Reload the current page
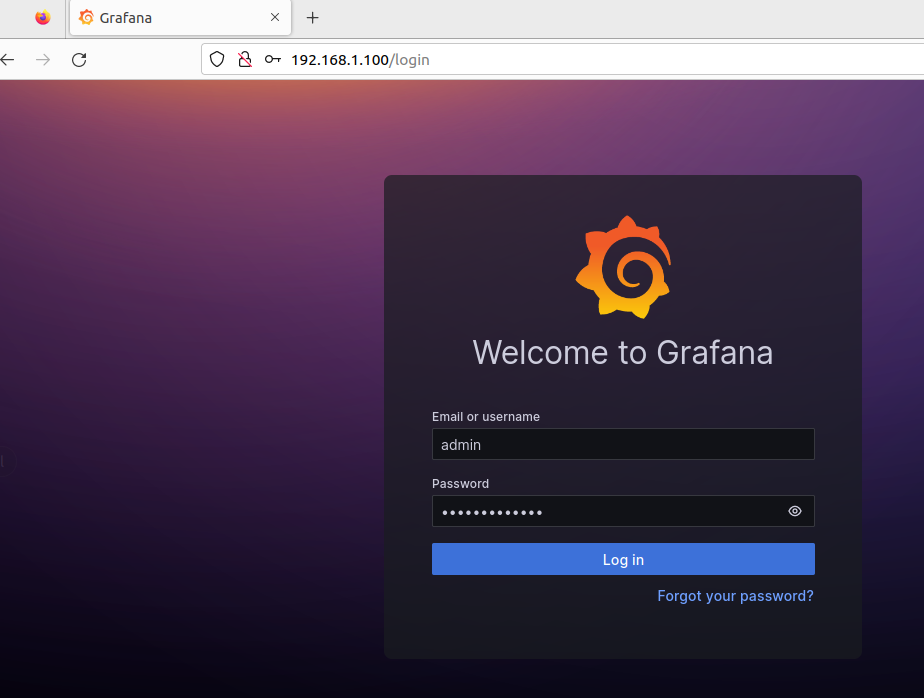924x698 pixels. click(79, 60)
